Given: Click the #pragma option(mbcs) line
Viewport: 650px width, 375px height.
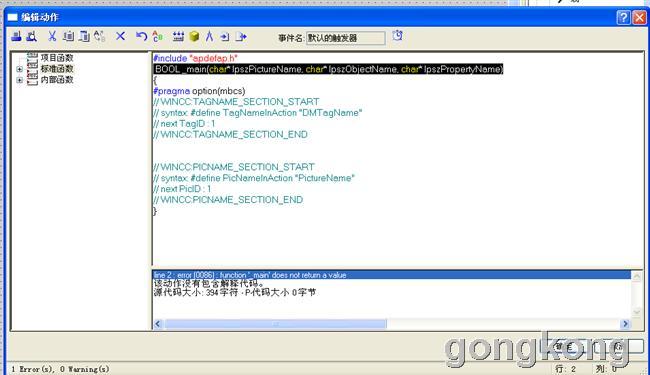Looking at the screenshot, I should pyautogui.click(x=199, y=91).
